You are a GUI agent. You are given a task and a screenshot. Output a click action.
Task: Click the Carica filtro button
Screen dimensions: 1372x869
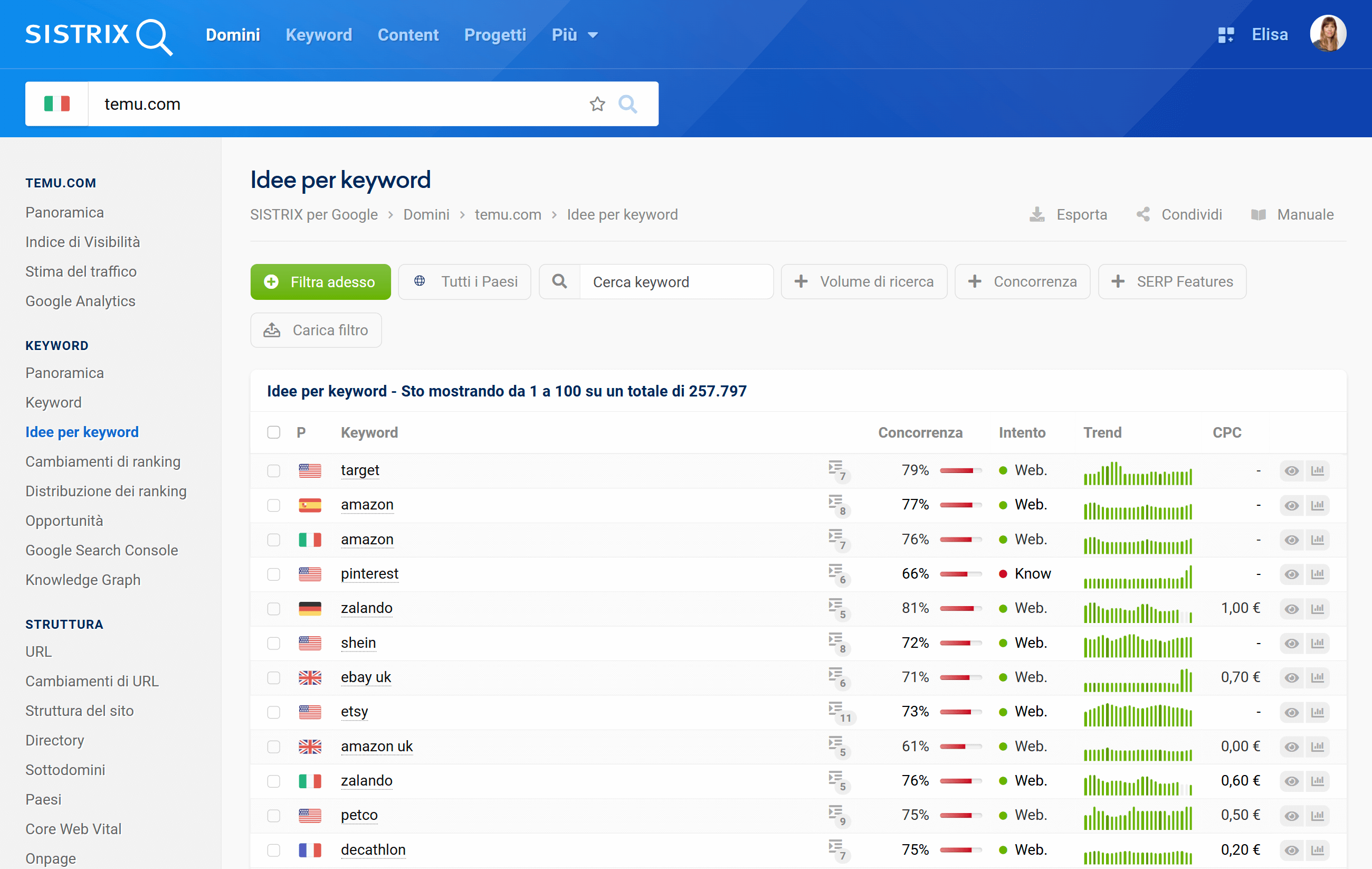(316, 330)
